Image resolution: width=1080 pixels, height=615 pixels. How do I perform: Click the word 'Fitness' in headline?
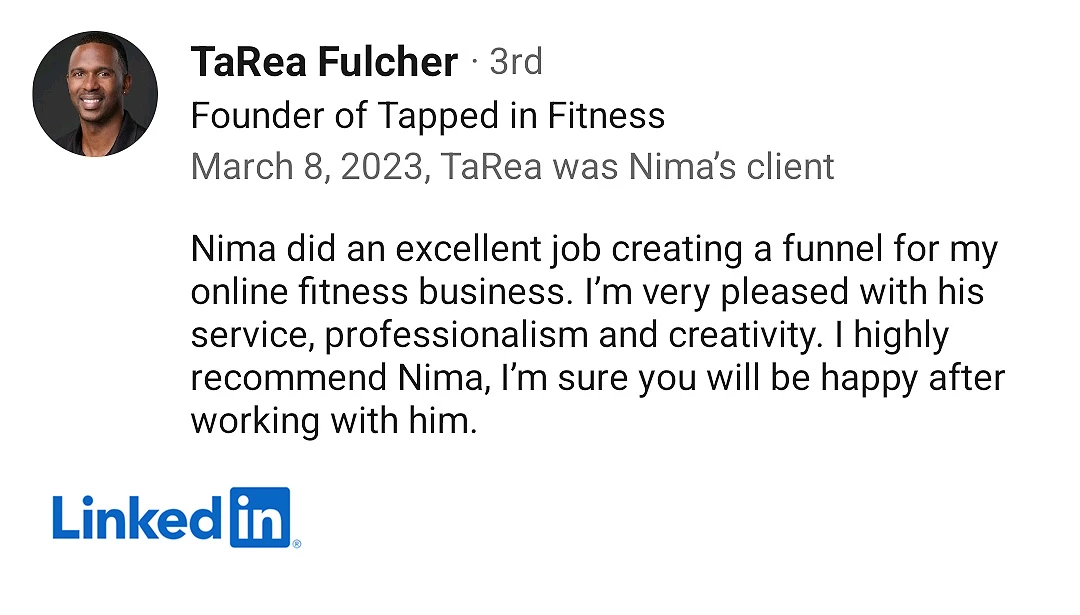[606, 116]
